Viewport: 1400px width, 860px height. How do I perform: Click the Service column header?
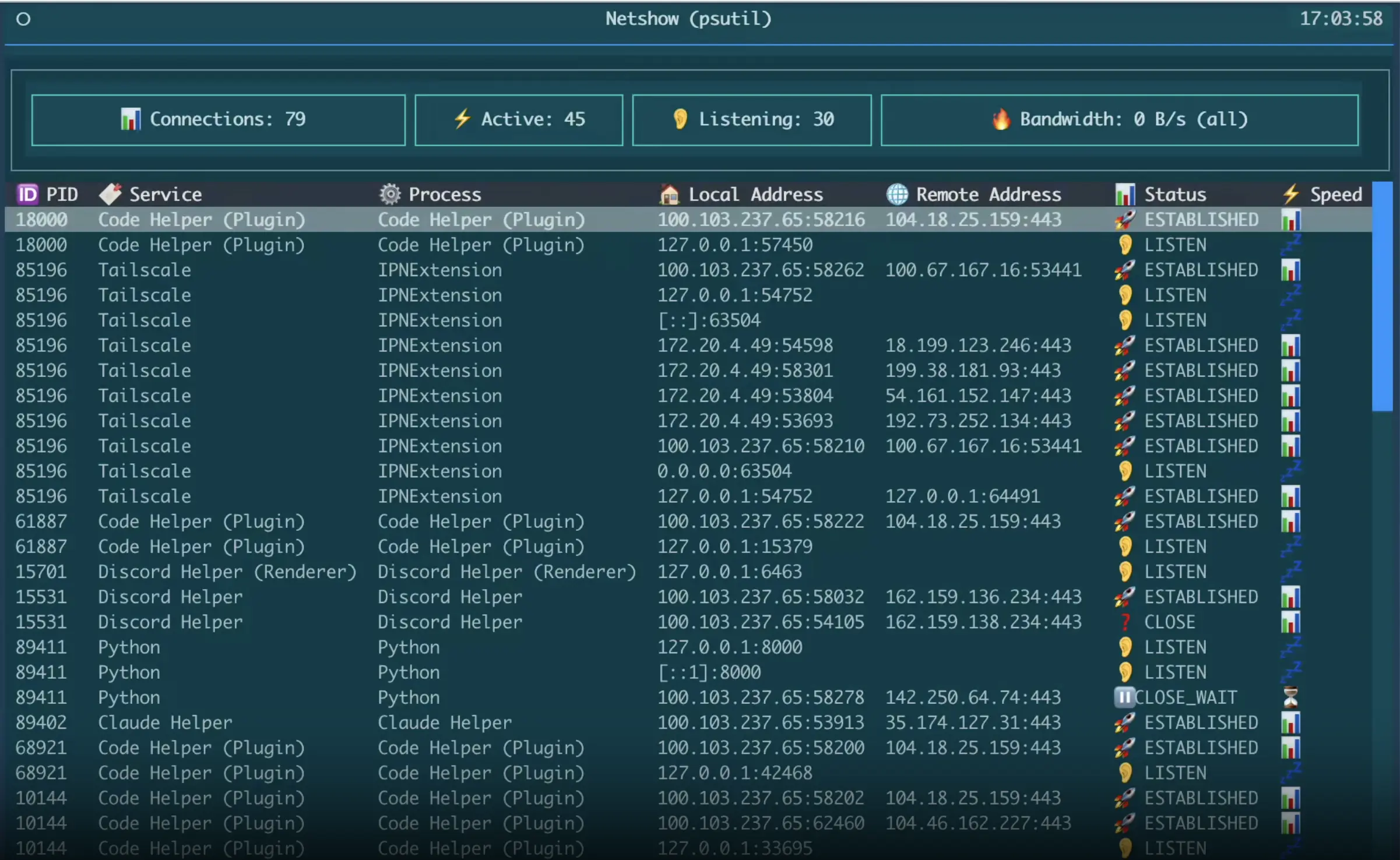click(166, 195)
